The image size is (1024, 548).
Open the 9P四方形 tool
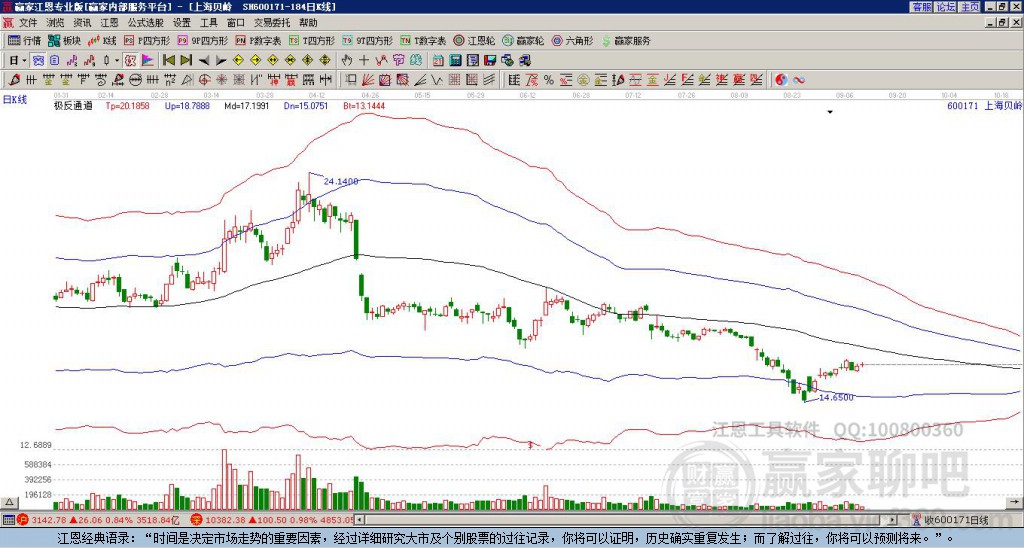(202, 40)
